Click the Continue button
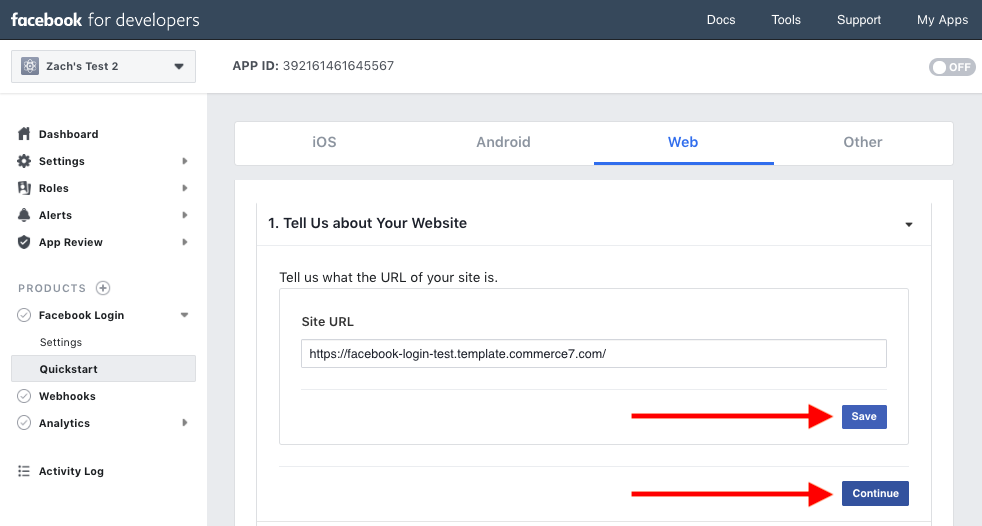The height and width of the screenshot is (526, 982). tap(876, 493)
